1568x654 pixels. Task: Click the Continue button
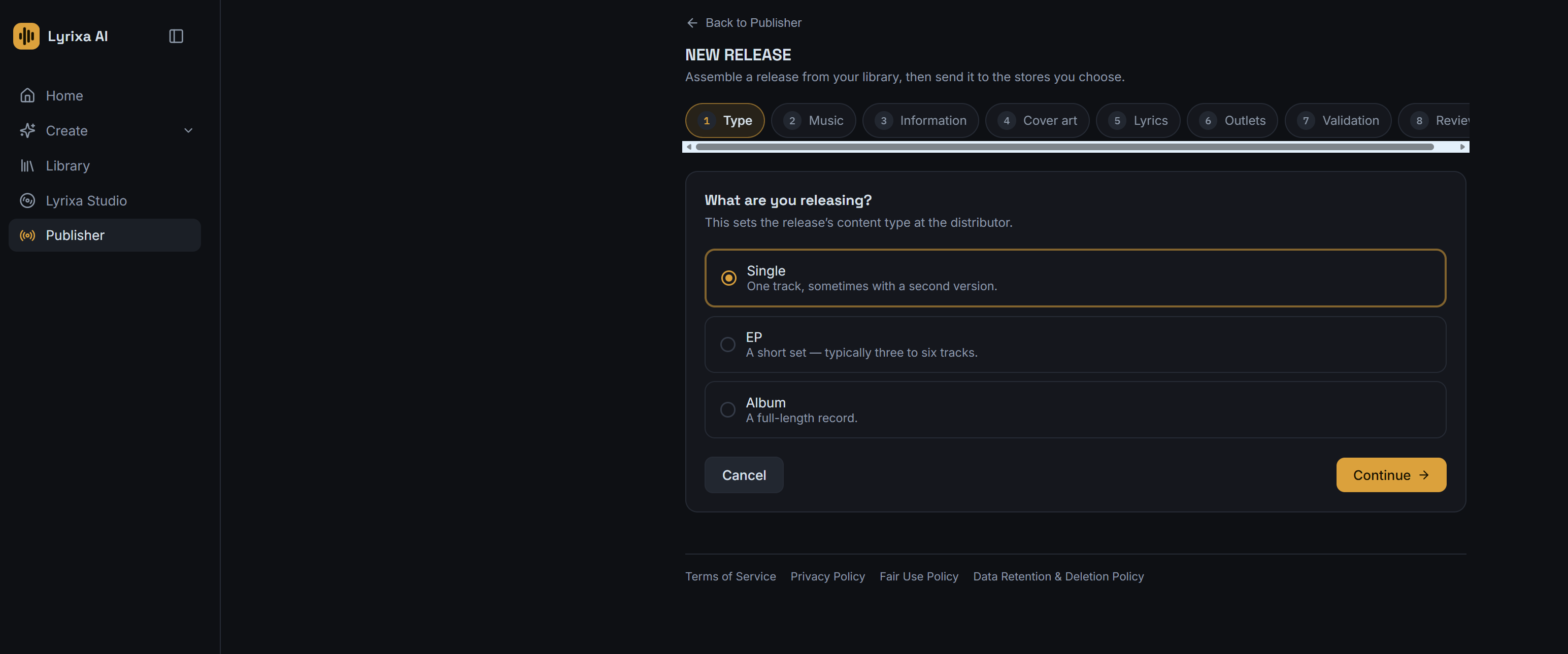pyautogui.click(x=1391, y=475)
